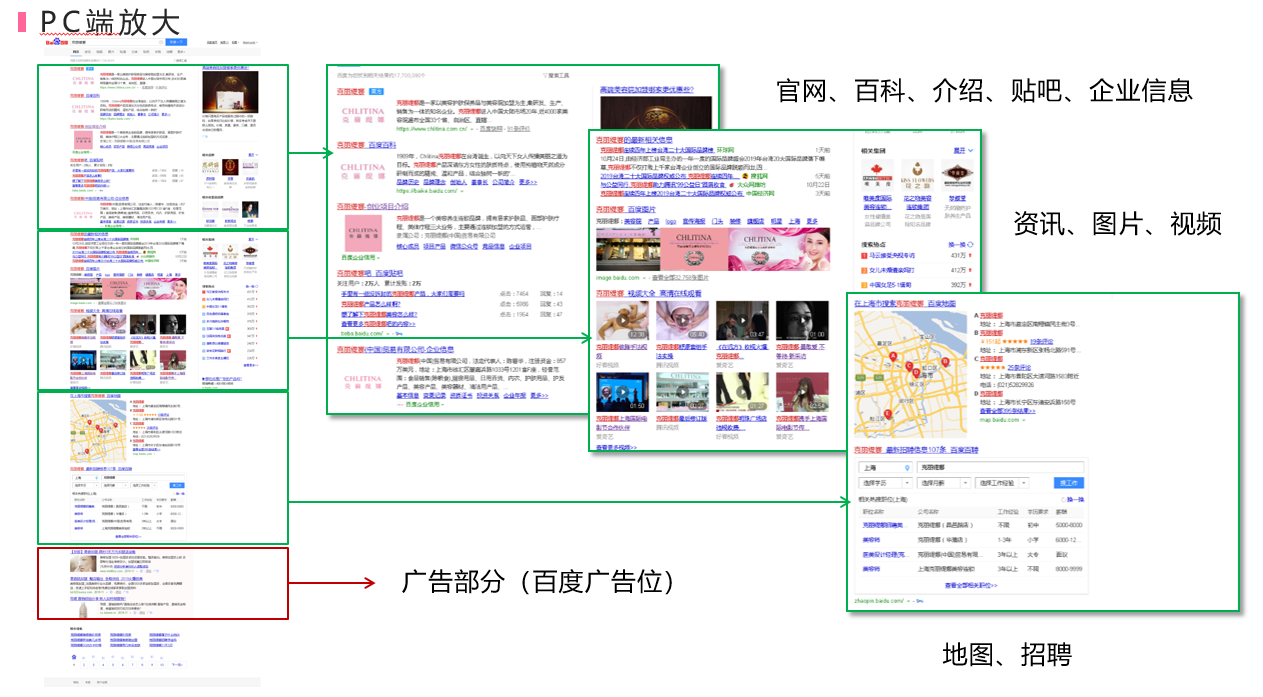Screen dimensions: 1263x697
Task: Open 选择学历 dropdown
Action: coord(885,483)
